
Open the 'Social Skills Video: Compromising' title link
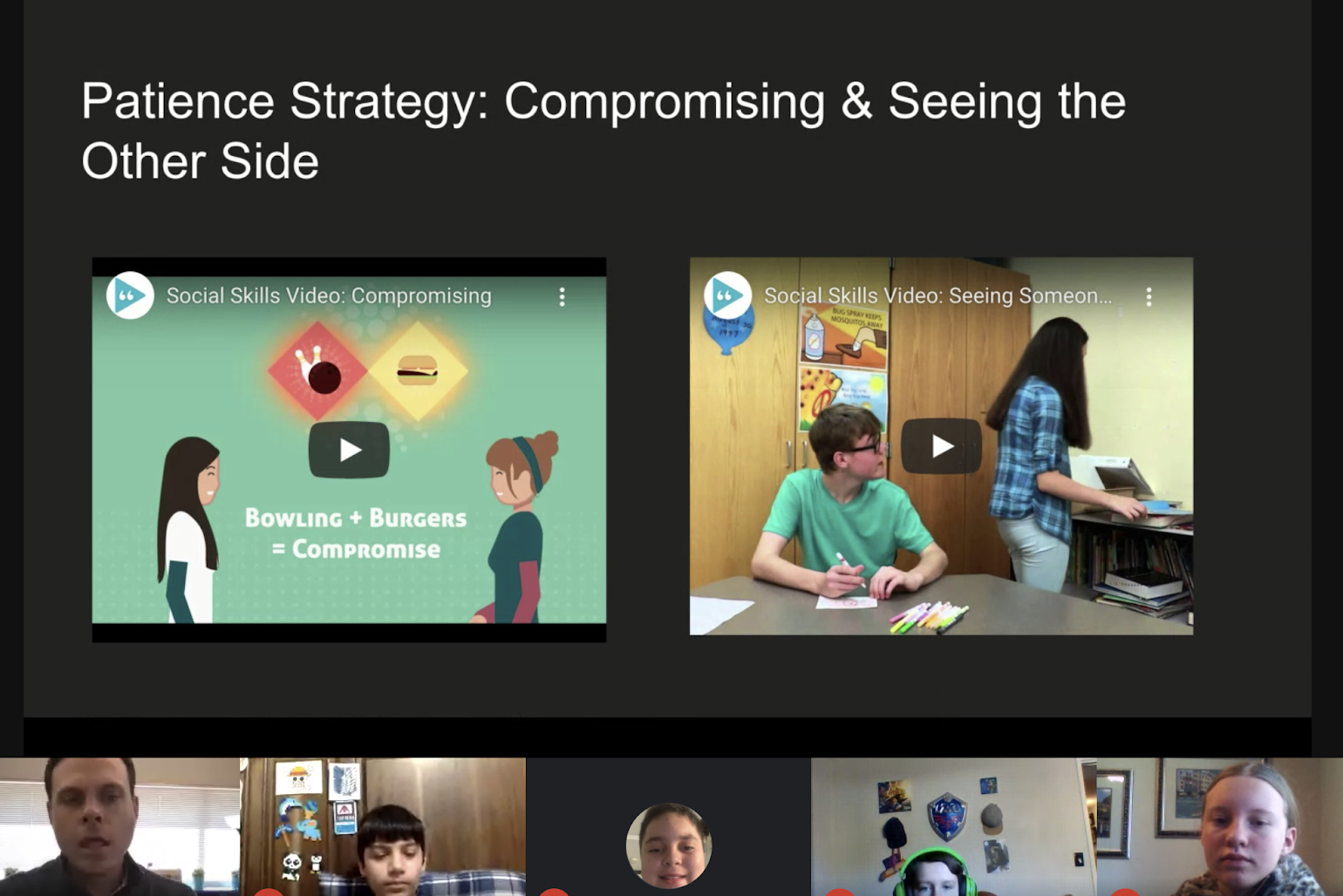(329, 296)
